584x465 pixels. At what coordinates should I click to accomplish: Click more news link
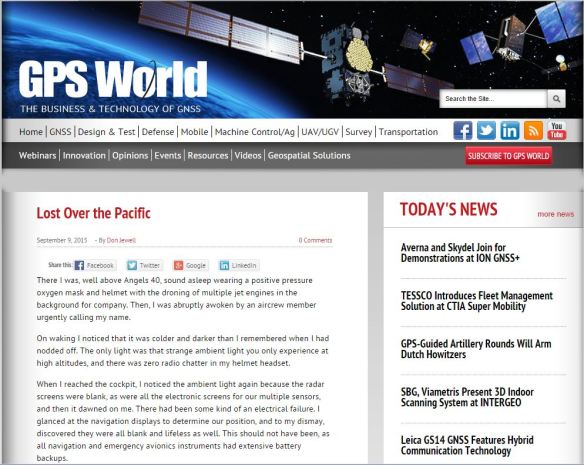[556, 214]
